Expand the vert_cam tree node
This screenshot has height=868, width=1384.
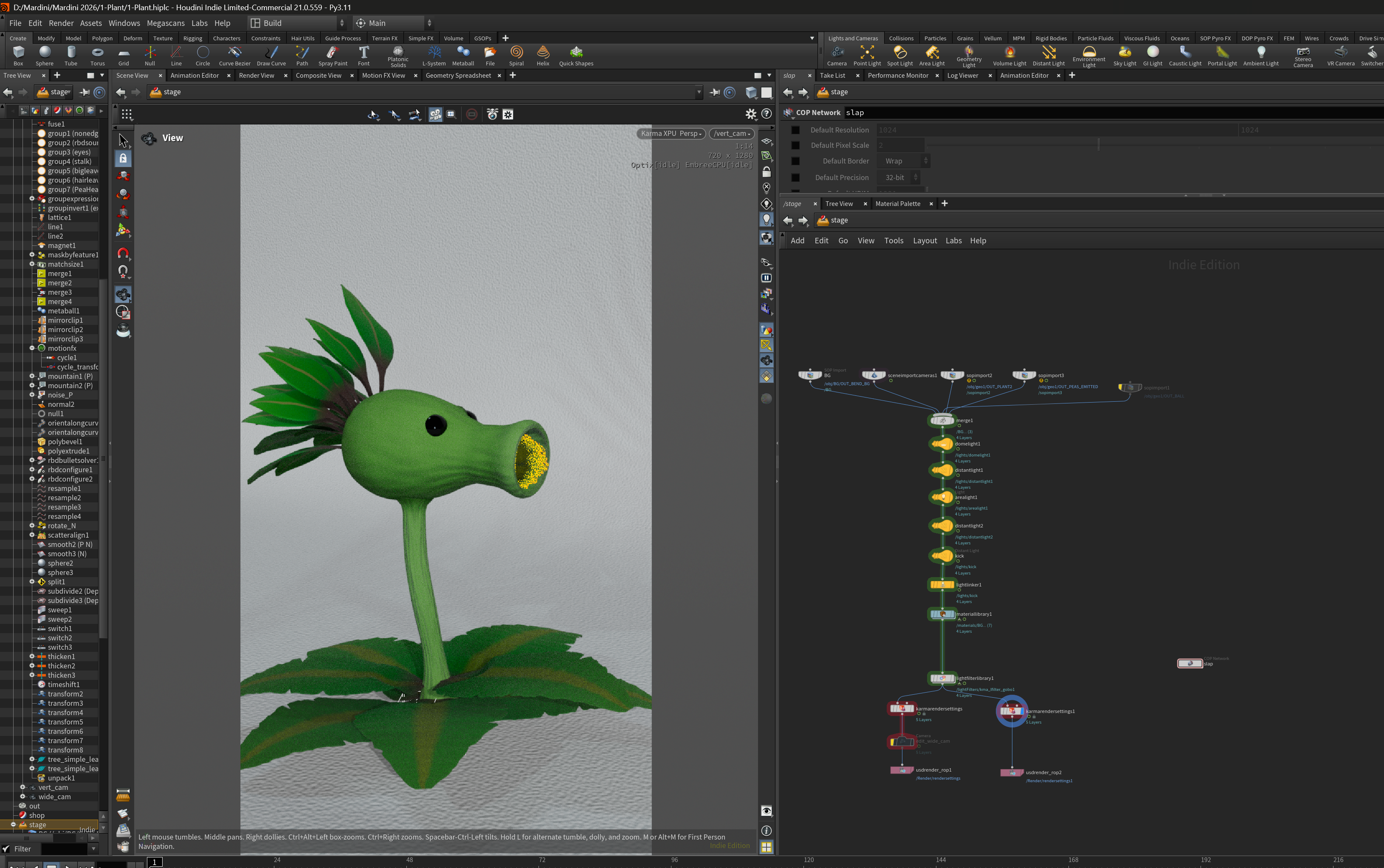pos(23,788)
